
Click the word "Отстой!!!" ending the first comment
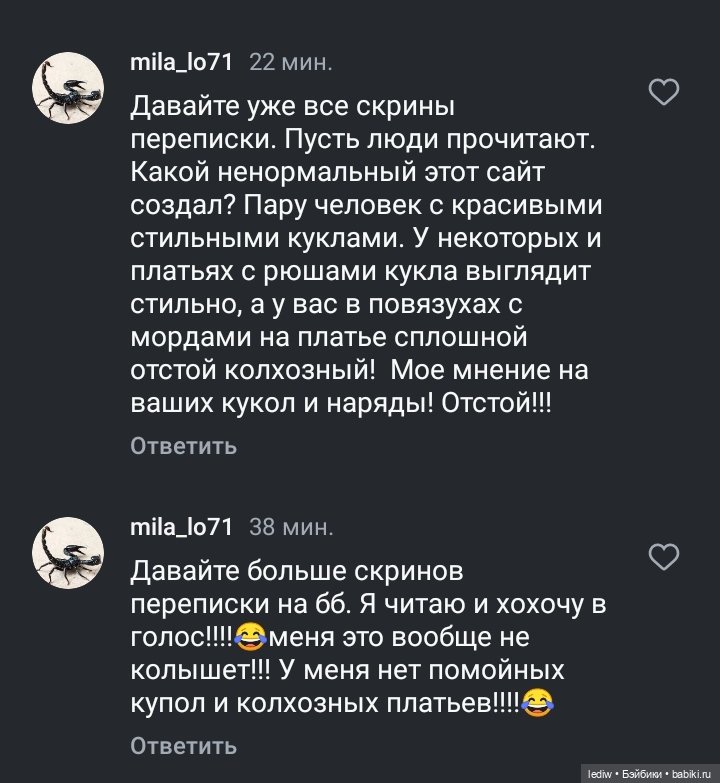(x=494, y=403)
